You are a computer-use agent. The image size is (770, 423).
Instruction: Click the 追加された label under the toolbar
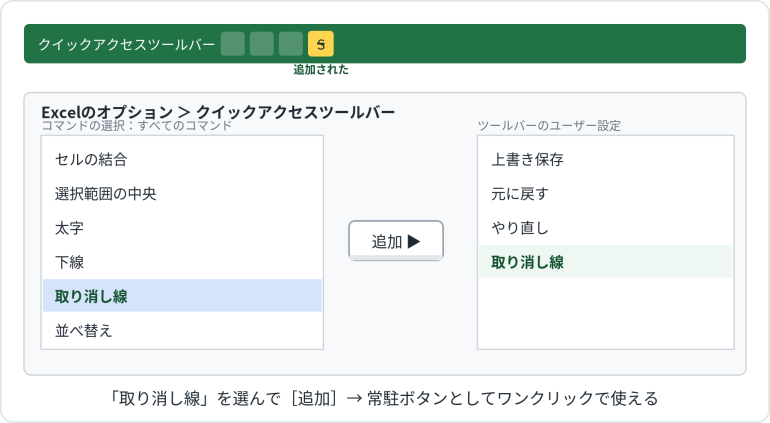coord(321,70)
